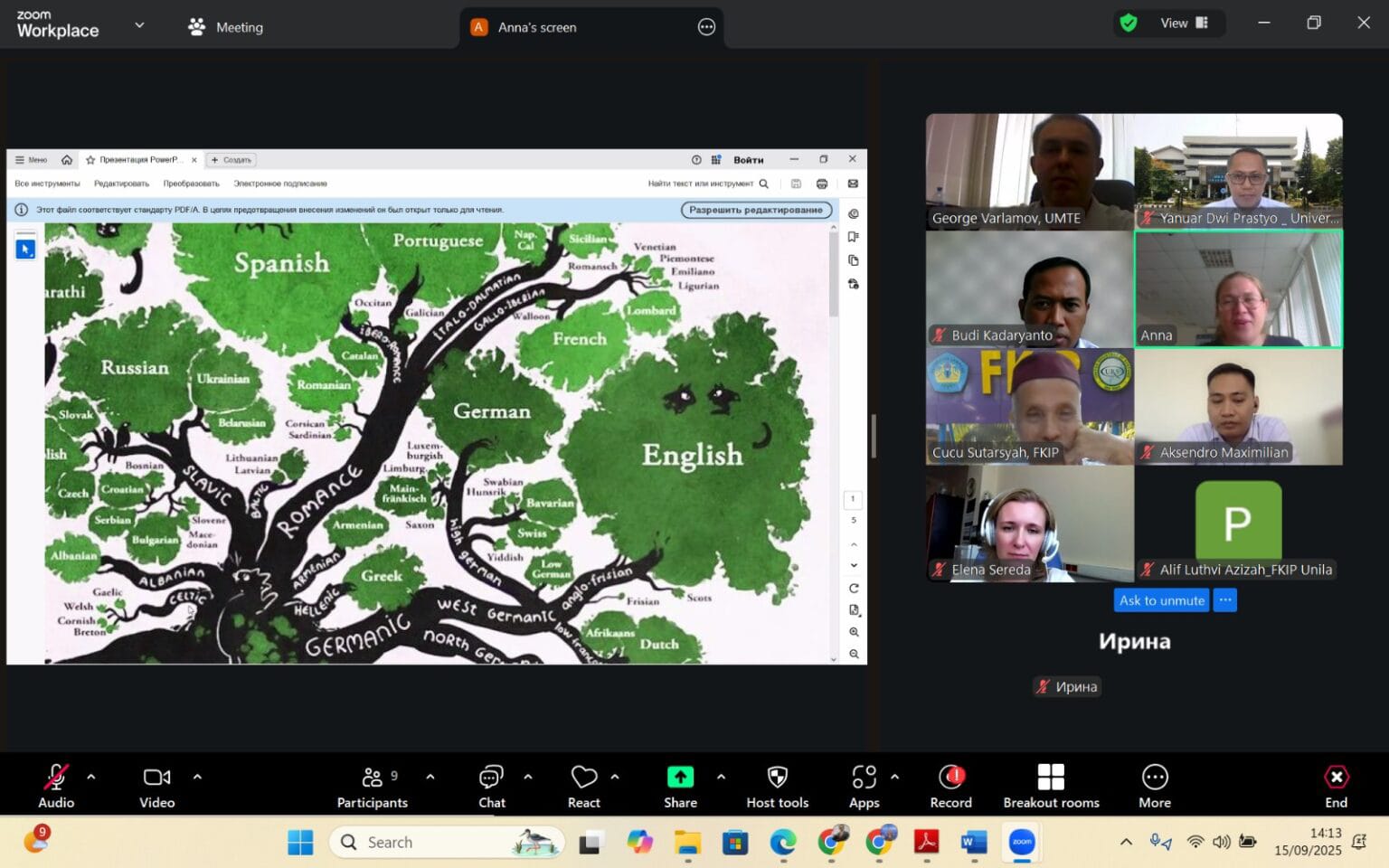1389x868 pixels.
Task: Click the divider handle between screen and gallery
Action: (874, 436)
